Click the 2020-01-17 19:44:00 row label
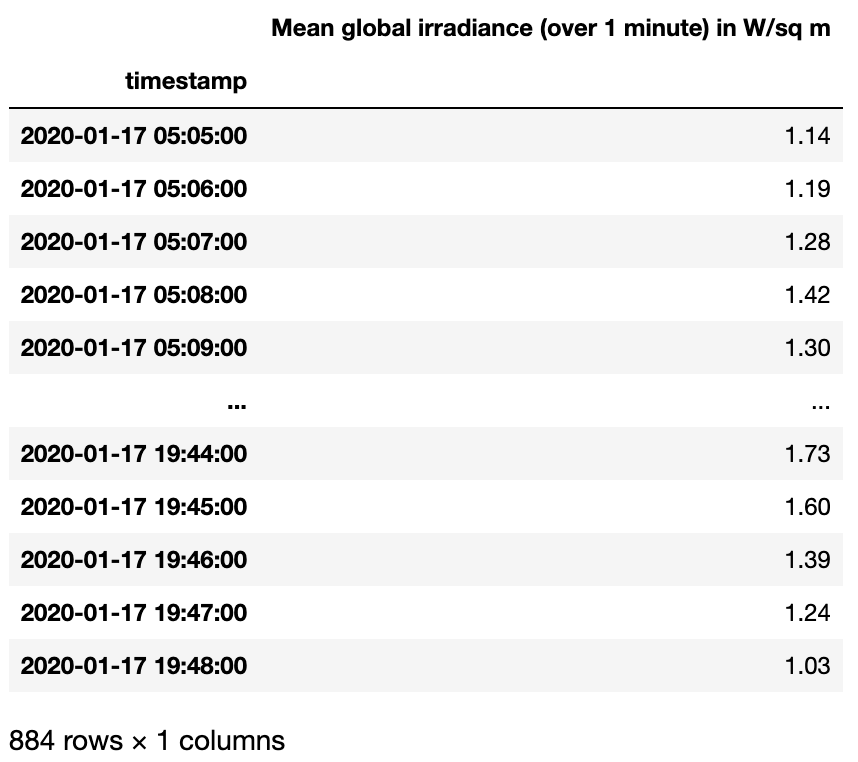 pos(134,454)
